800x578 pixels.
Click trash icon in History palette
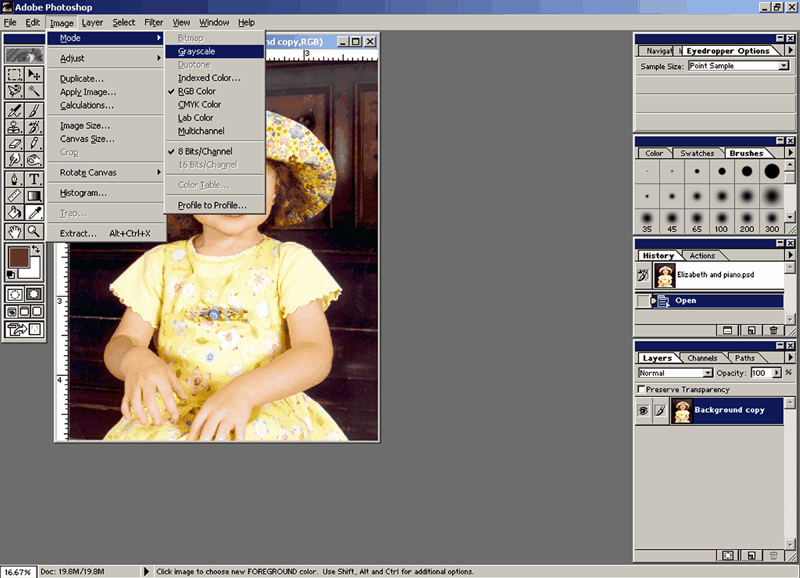coord(773,329)
